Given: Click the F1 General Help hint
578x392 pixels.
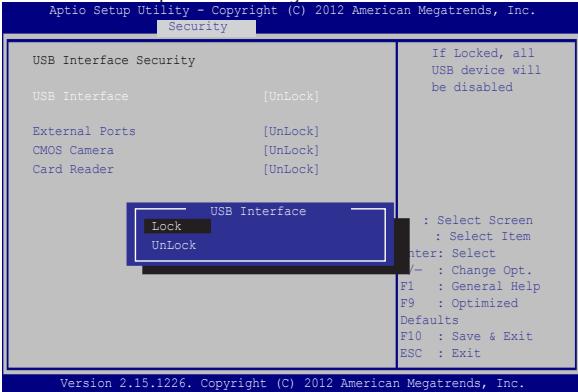Looking at the screenshot, I should tap(470, 287).
